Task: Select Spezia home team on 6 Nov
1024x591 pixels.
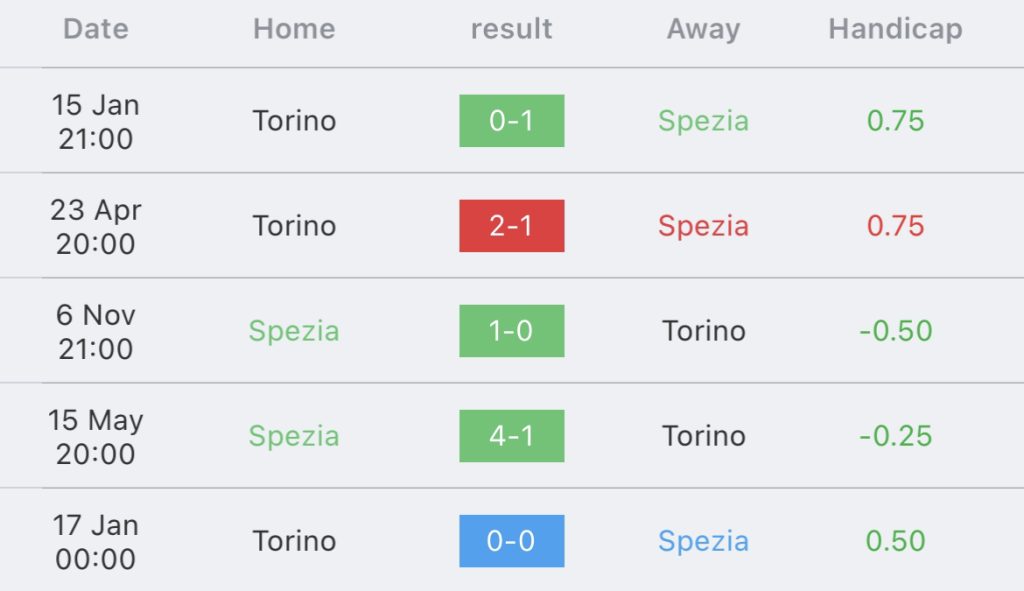Action: (x=294, y=332)
